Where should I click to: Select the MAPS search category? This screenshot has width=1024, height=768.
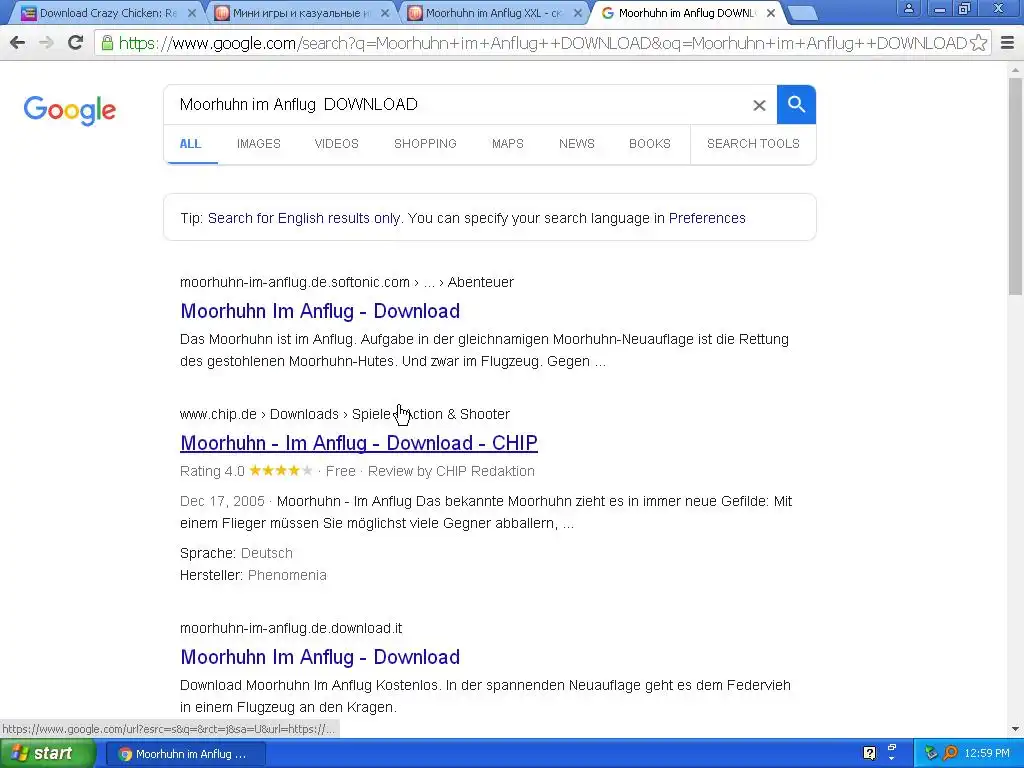(507, 144)
